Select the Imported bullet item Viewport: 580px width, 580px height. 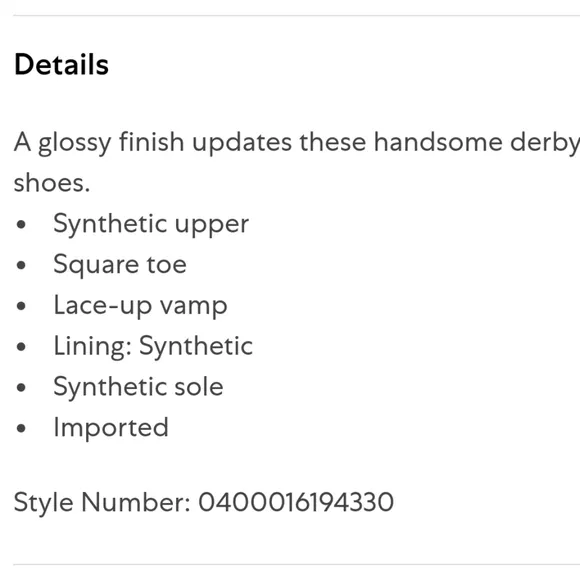pos(111,428)
